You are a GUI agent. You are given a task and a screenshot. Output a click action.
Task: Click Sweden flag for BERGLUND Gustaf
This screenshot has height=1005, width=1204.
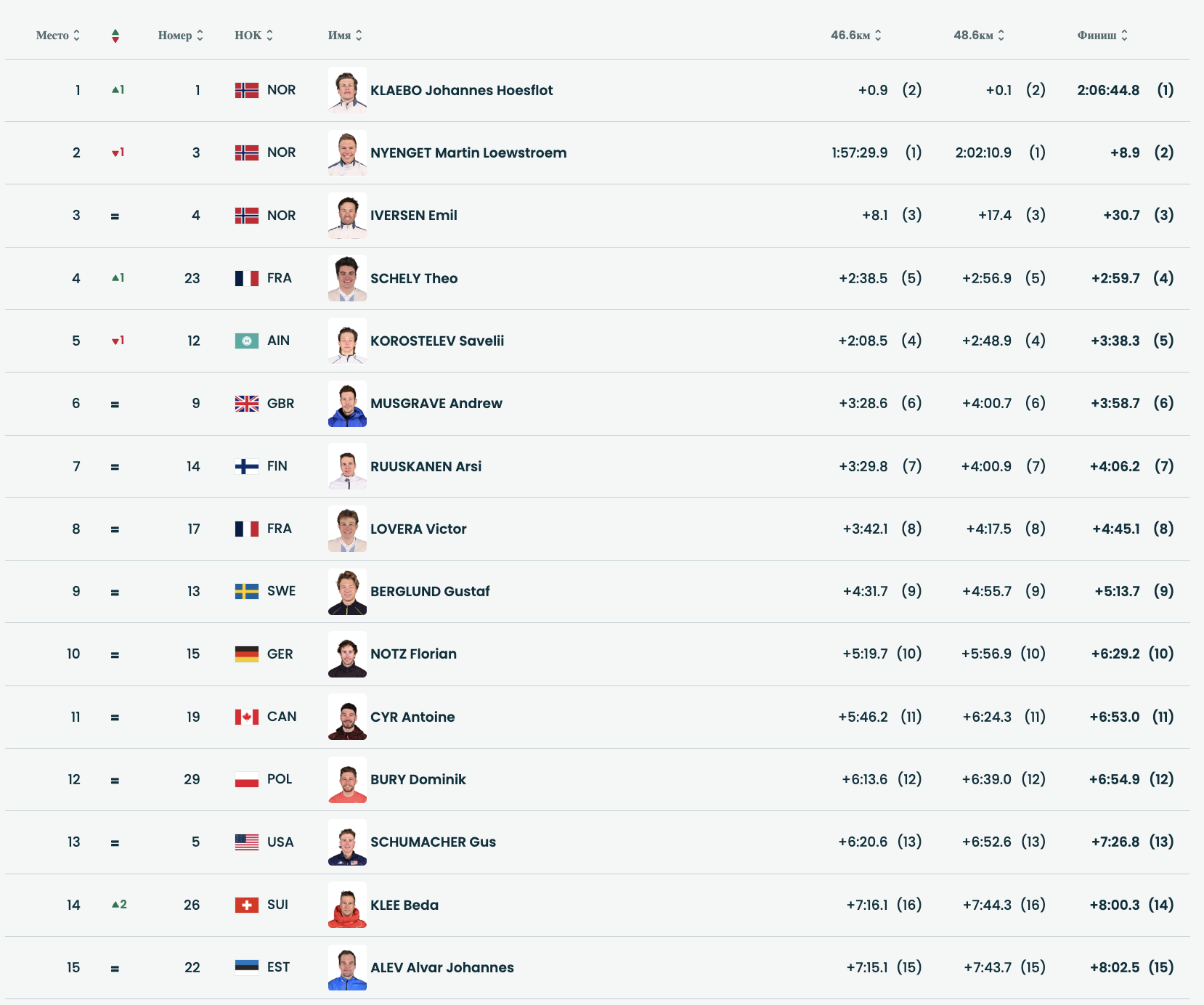pos(247,591)
